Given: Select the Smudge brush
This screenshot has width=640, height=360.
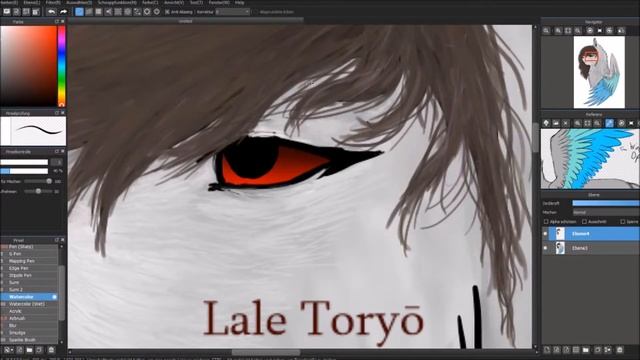Looking at the screenshot, I should click(29, 333).
